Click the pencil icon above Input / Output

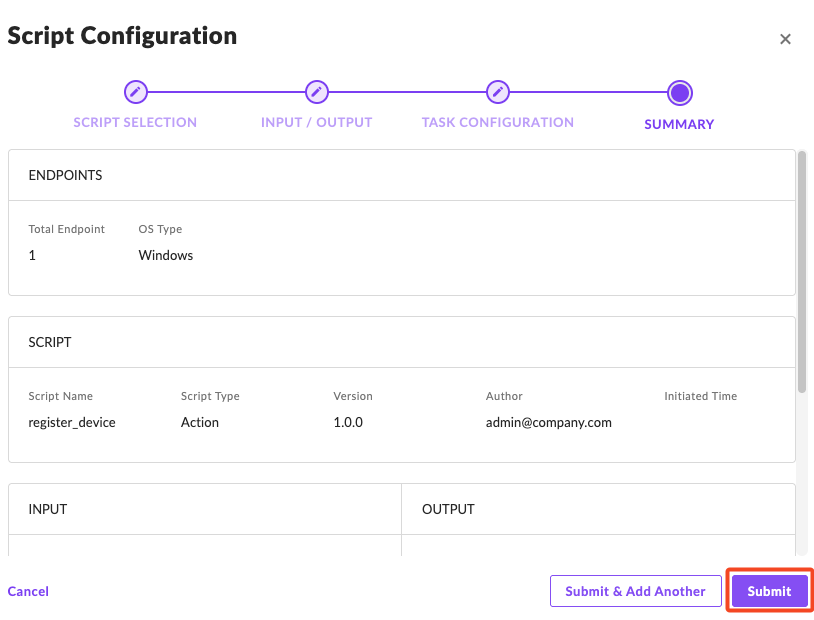[316, 93]
